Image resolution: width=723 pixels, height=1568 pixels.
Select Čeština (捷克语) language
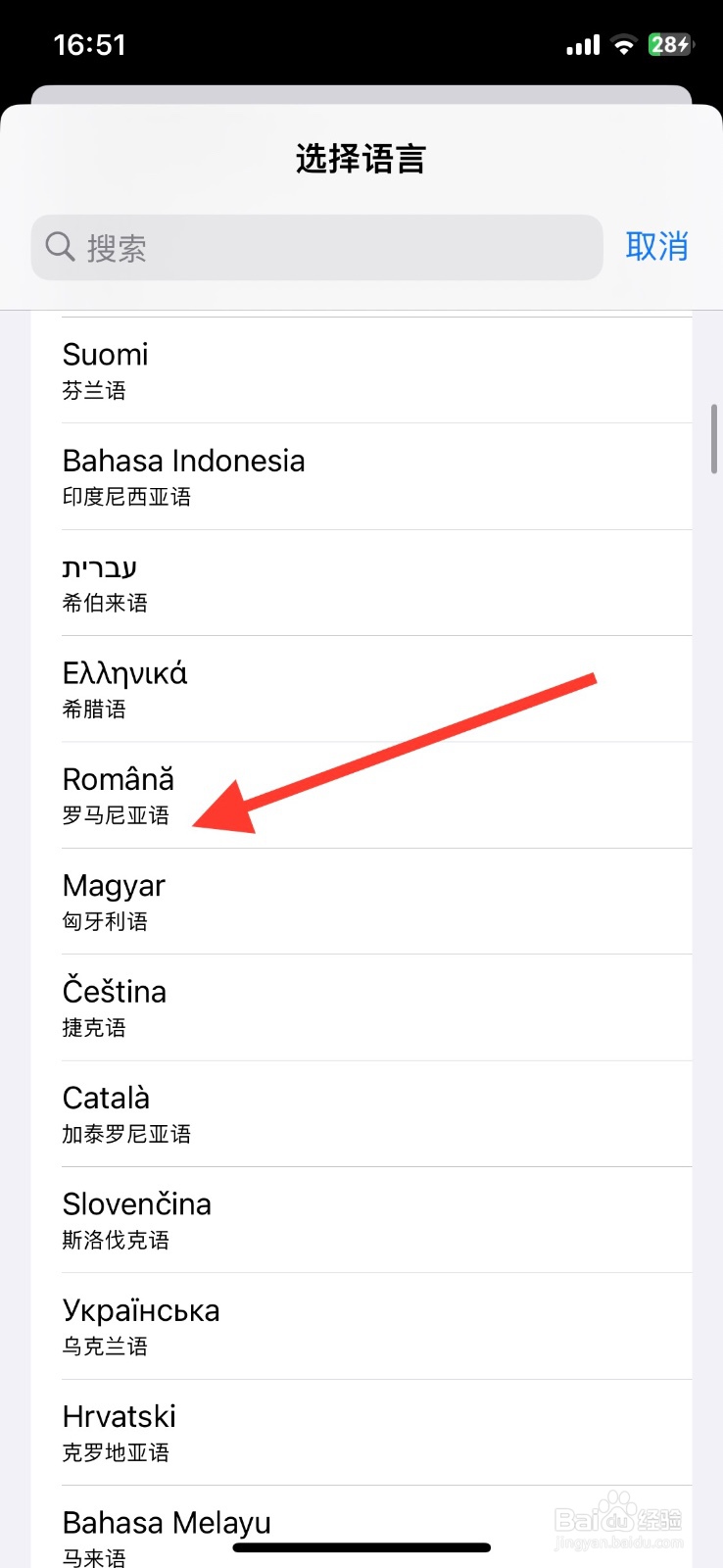tap(361, 1007)
